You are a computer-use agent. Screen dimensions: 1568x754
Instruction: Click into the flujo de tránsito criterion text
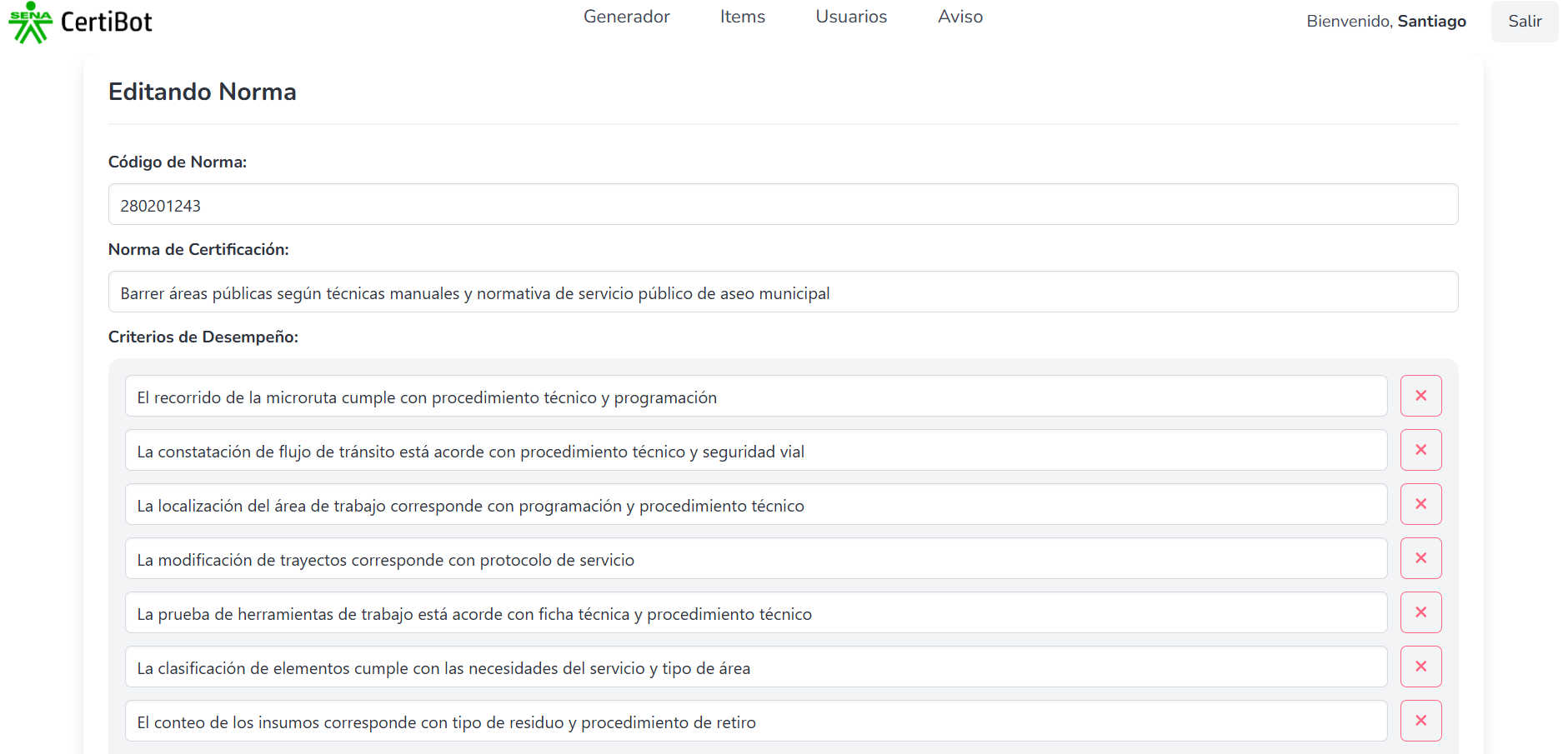coord(755,451)
